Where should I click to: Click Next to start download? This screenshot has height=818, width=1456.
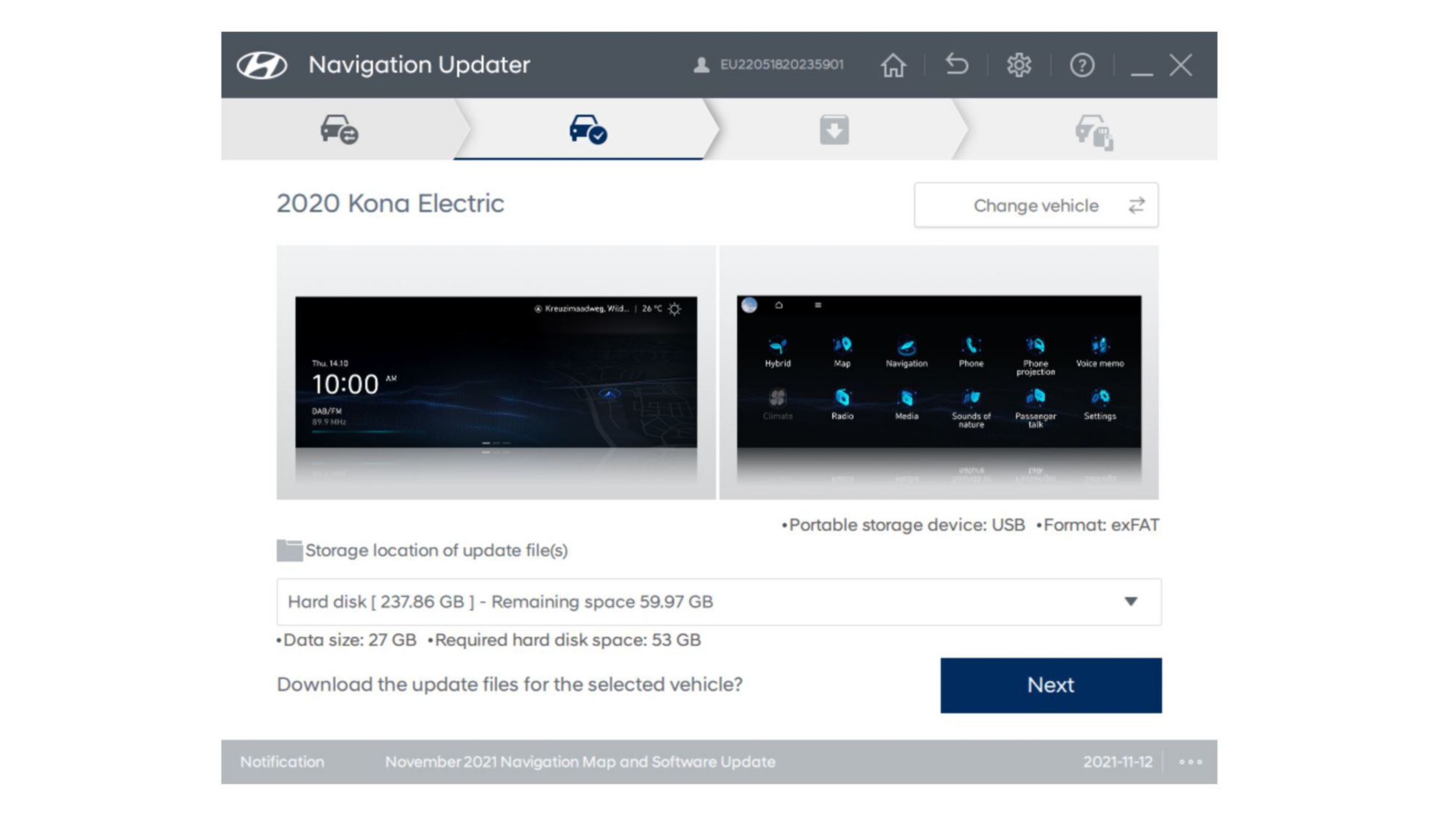(x=1051, y=685)
